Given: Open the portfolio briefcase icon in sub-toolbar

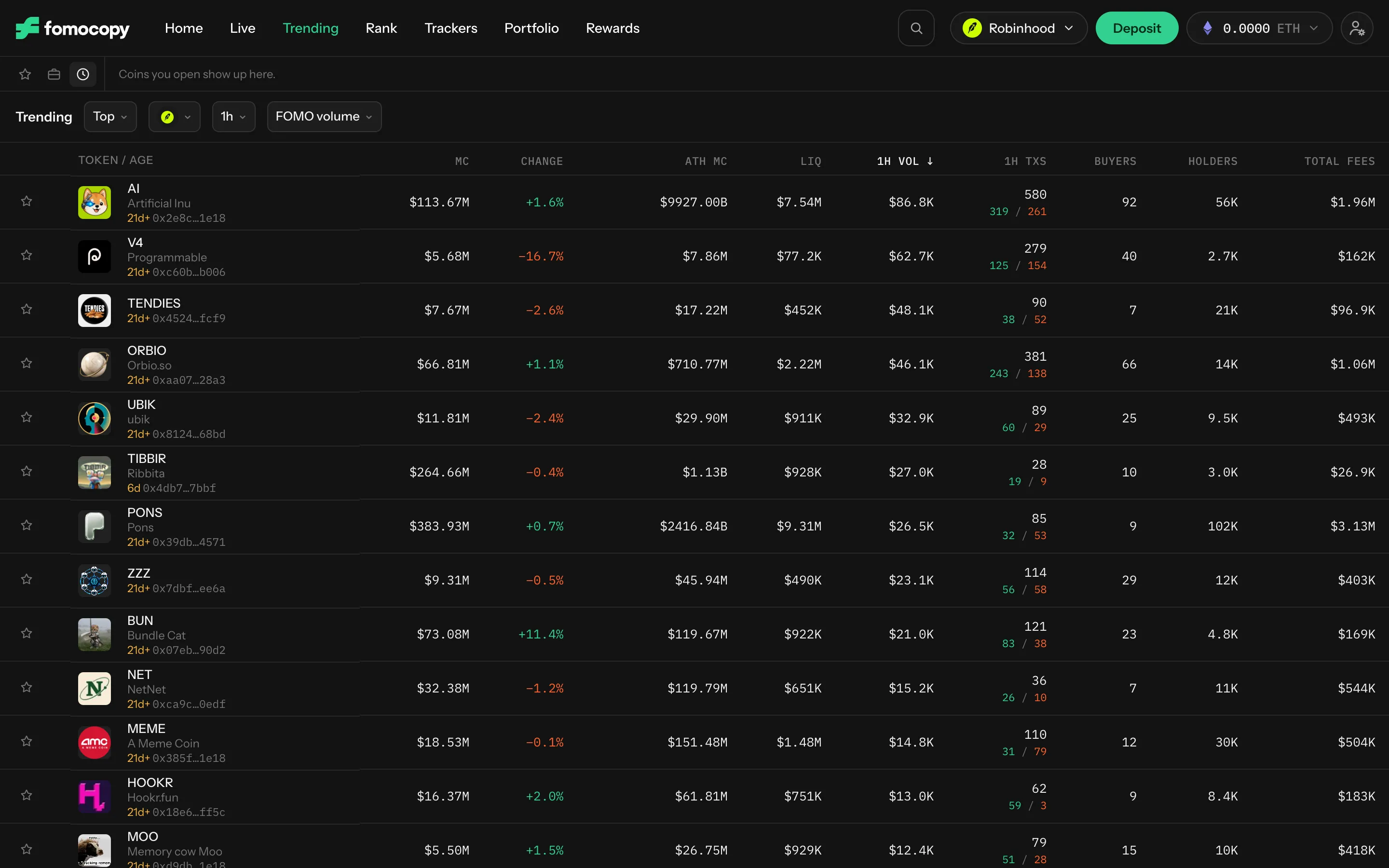Looking at the screenshot, I should pyautogui.click(x=54, y=74).
